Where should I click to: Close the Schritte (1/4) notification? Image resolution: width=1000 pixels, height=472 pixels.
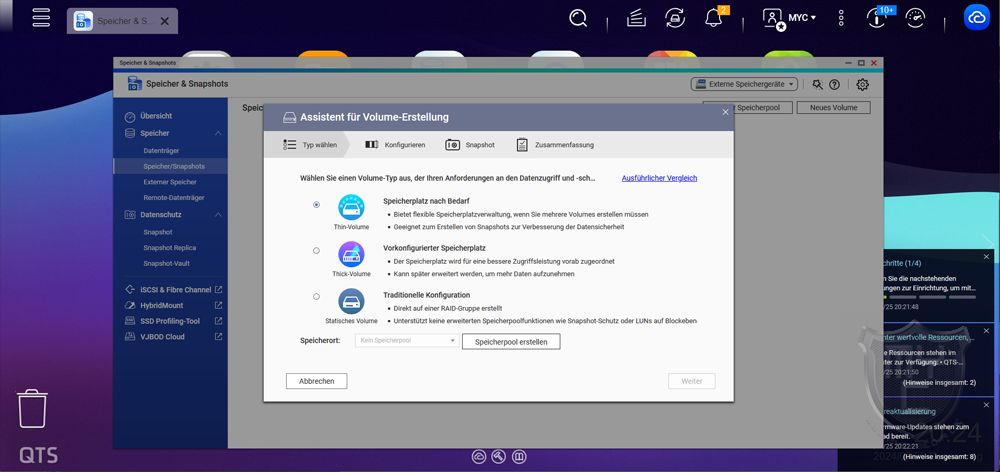click(987, 256)
